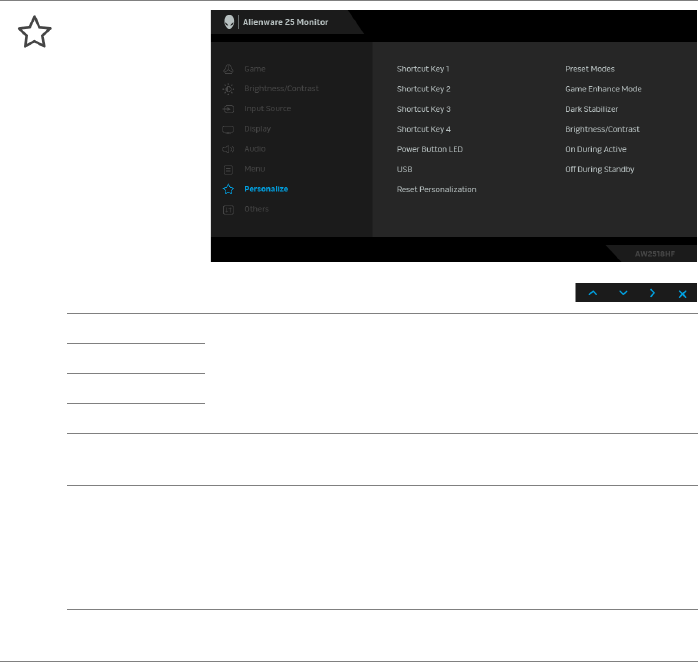Open the Display menu
Image resolution: width=698 pixels, height=662 pixels.
tap(257, 129)
